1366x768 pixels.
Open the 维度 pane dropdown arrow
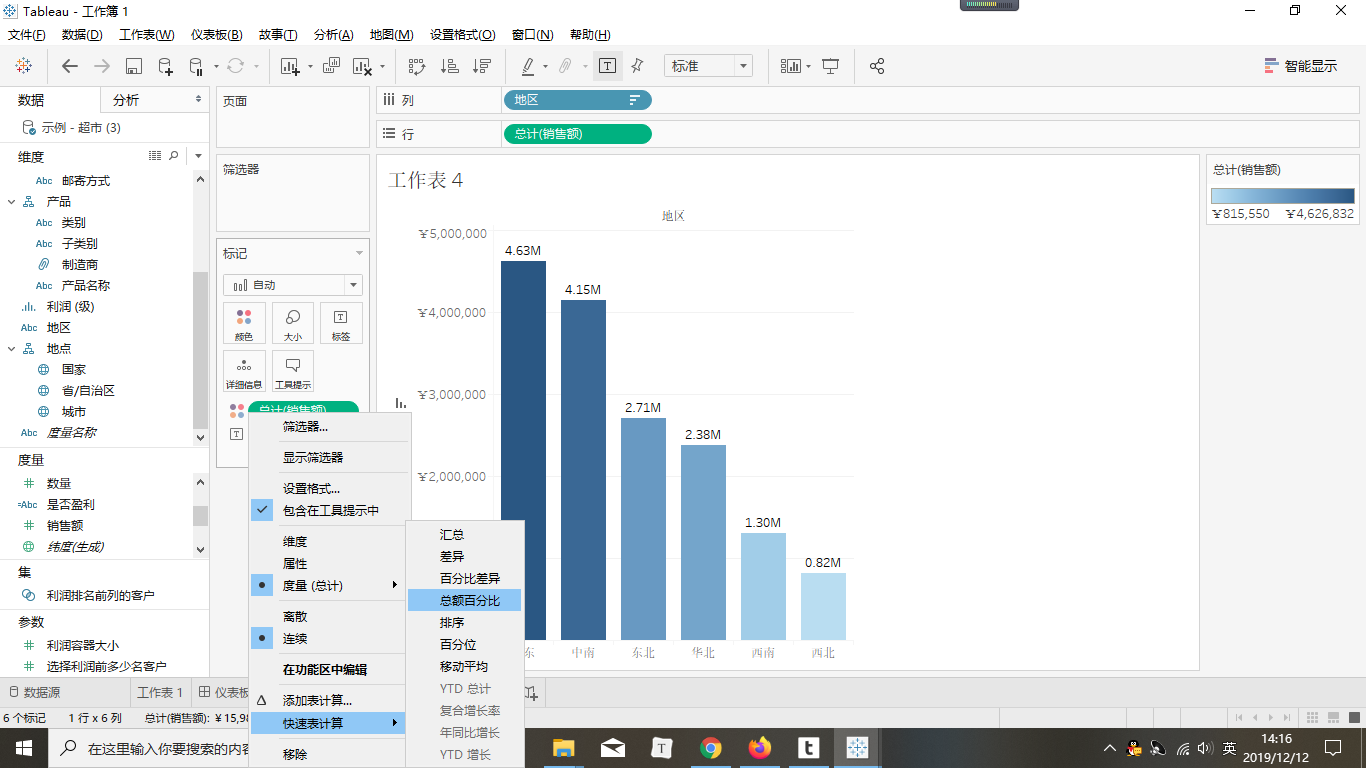pyautogui.click(x=198, y=156)
